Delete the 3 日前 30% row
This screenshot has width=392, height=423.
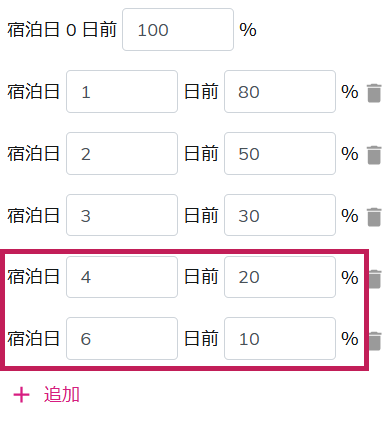coord(374,217)
